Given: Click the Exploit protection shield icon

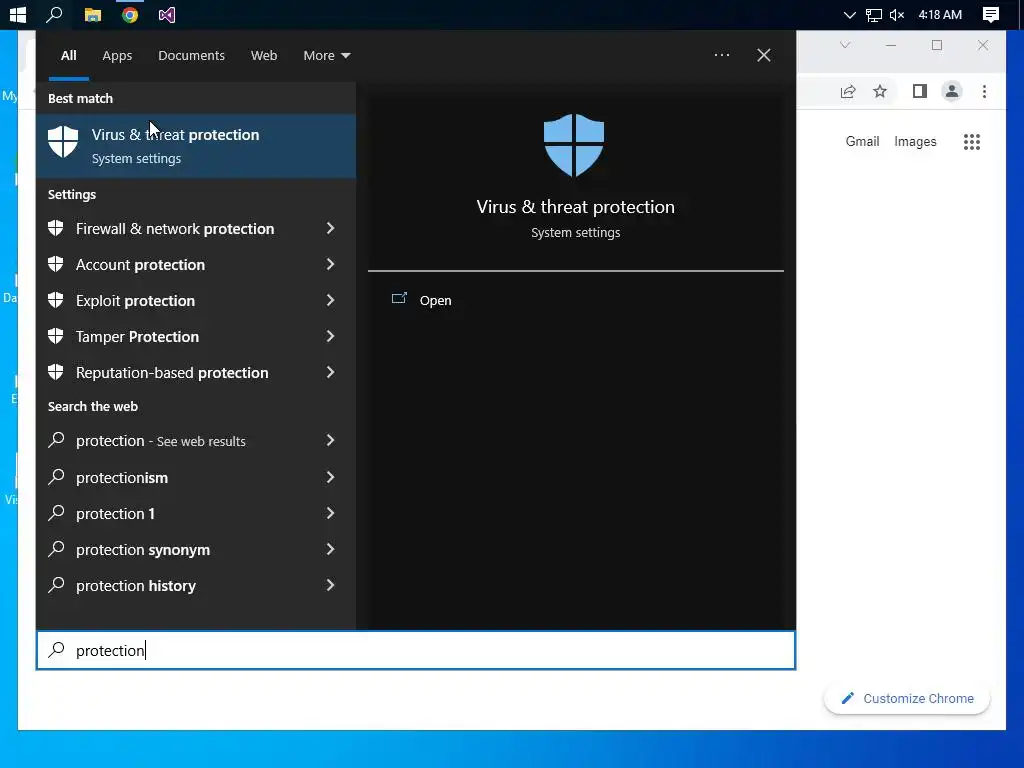Looking at the screenshot, I should (56, 300).
